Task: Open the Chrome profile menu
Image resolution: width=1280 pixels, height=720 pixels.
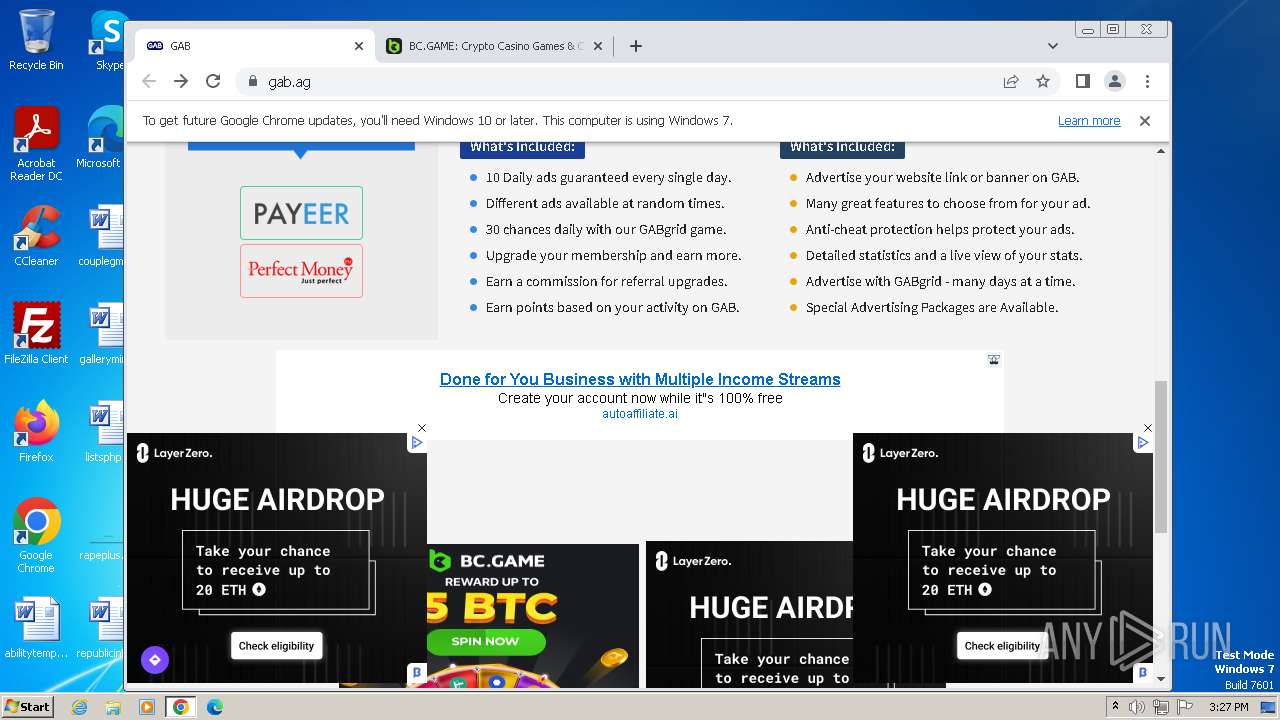Action: pos(1114,81)
